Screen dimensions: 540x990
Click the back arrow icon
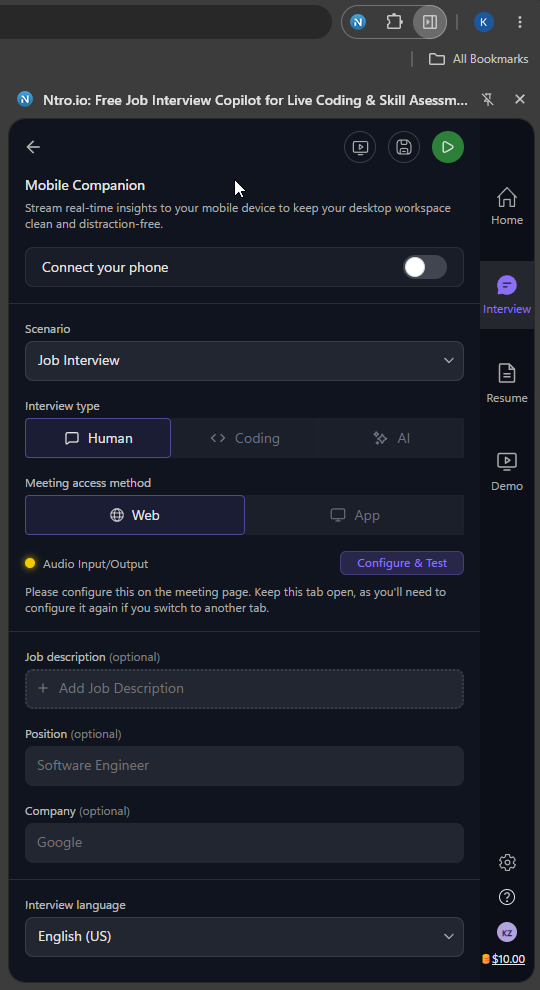click(x=33, y=147)
